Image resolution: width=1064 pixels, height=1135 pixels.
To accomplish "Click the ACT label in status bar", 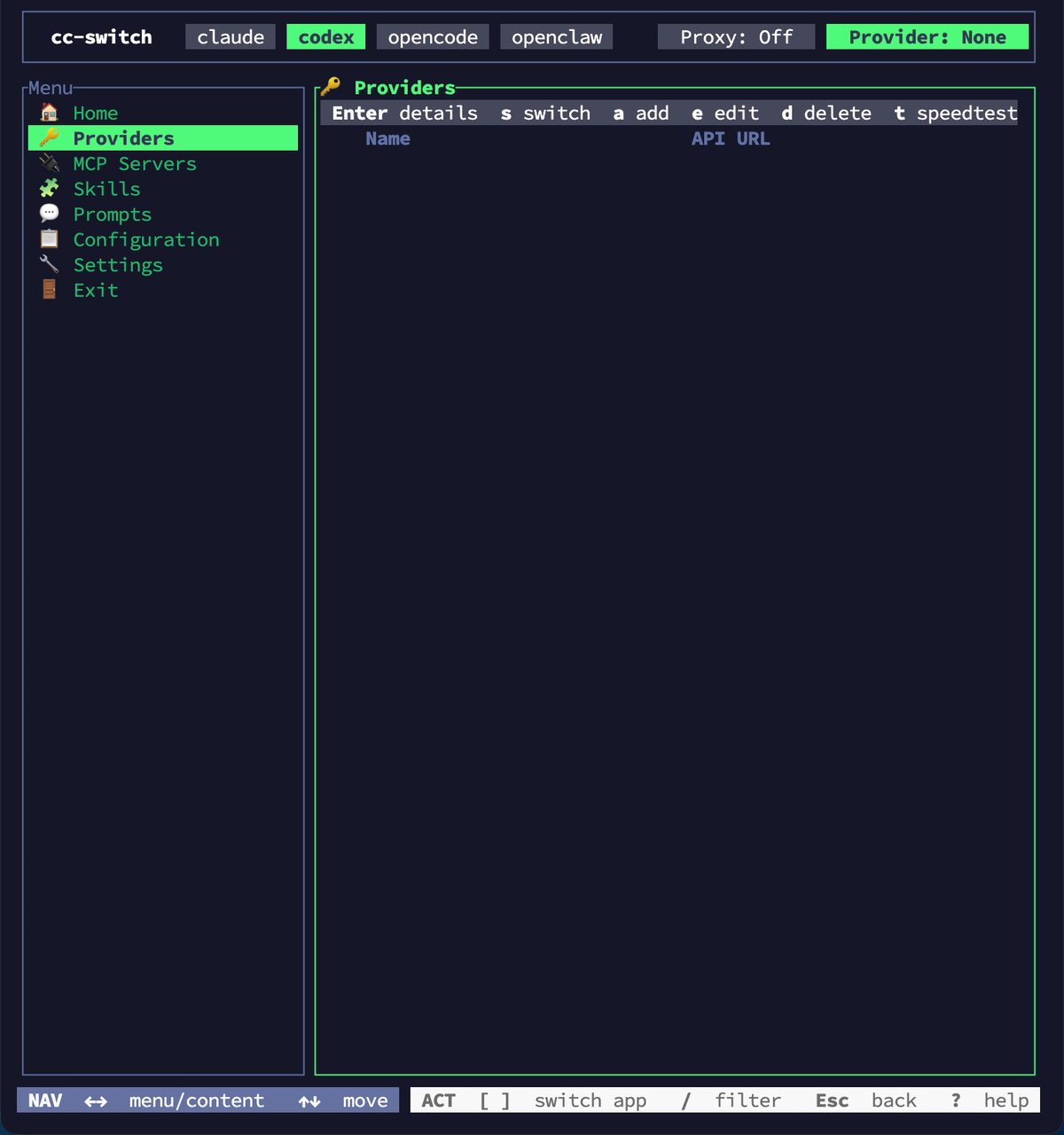I will [x=438, y=1100].
